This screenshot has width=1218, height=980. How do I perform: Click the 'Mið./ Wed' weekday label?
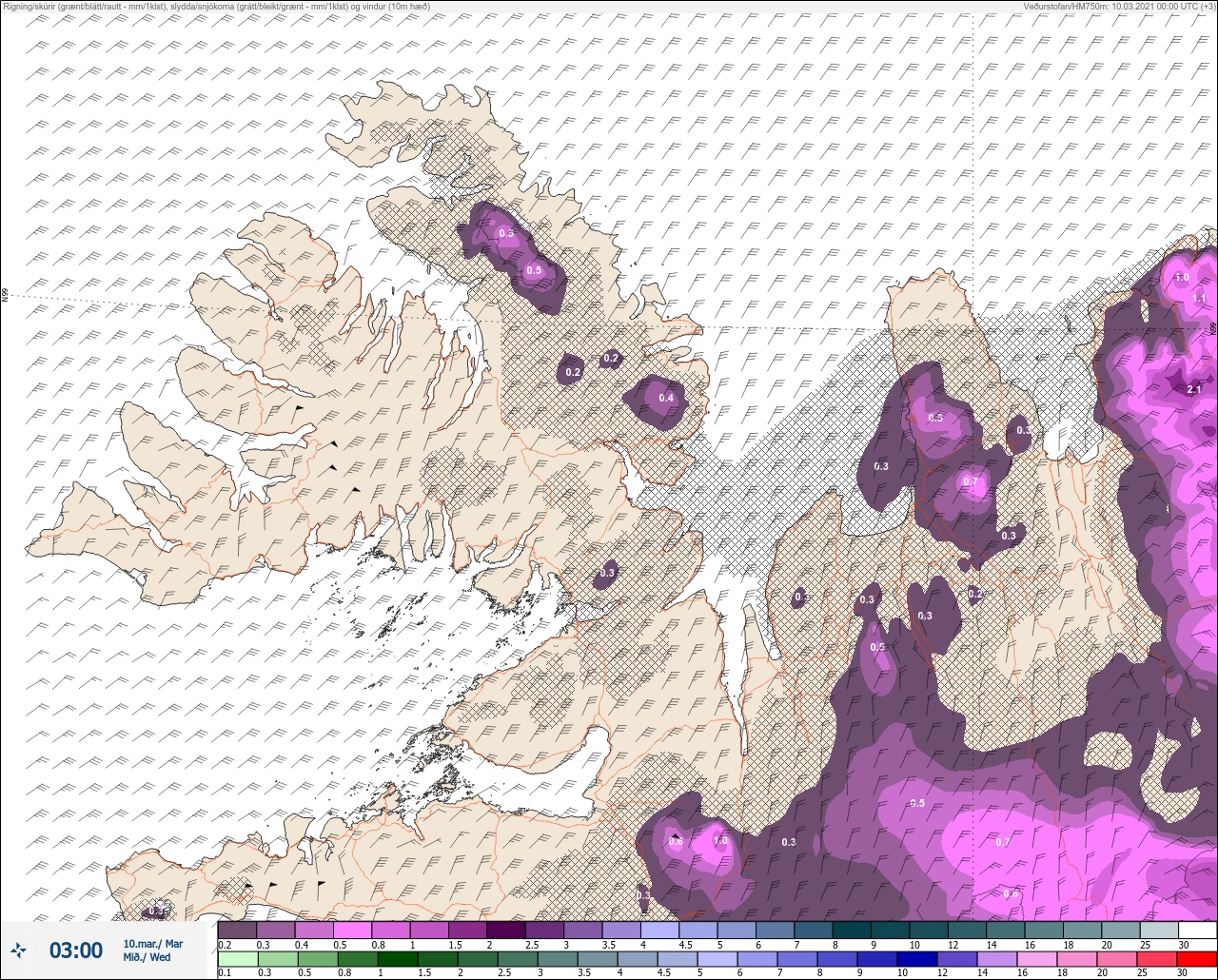point(147,957)
